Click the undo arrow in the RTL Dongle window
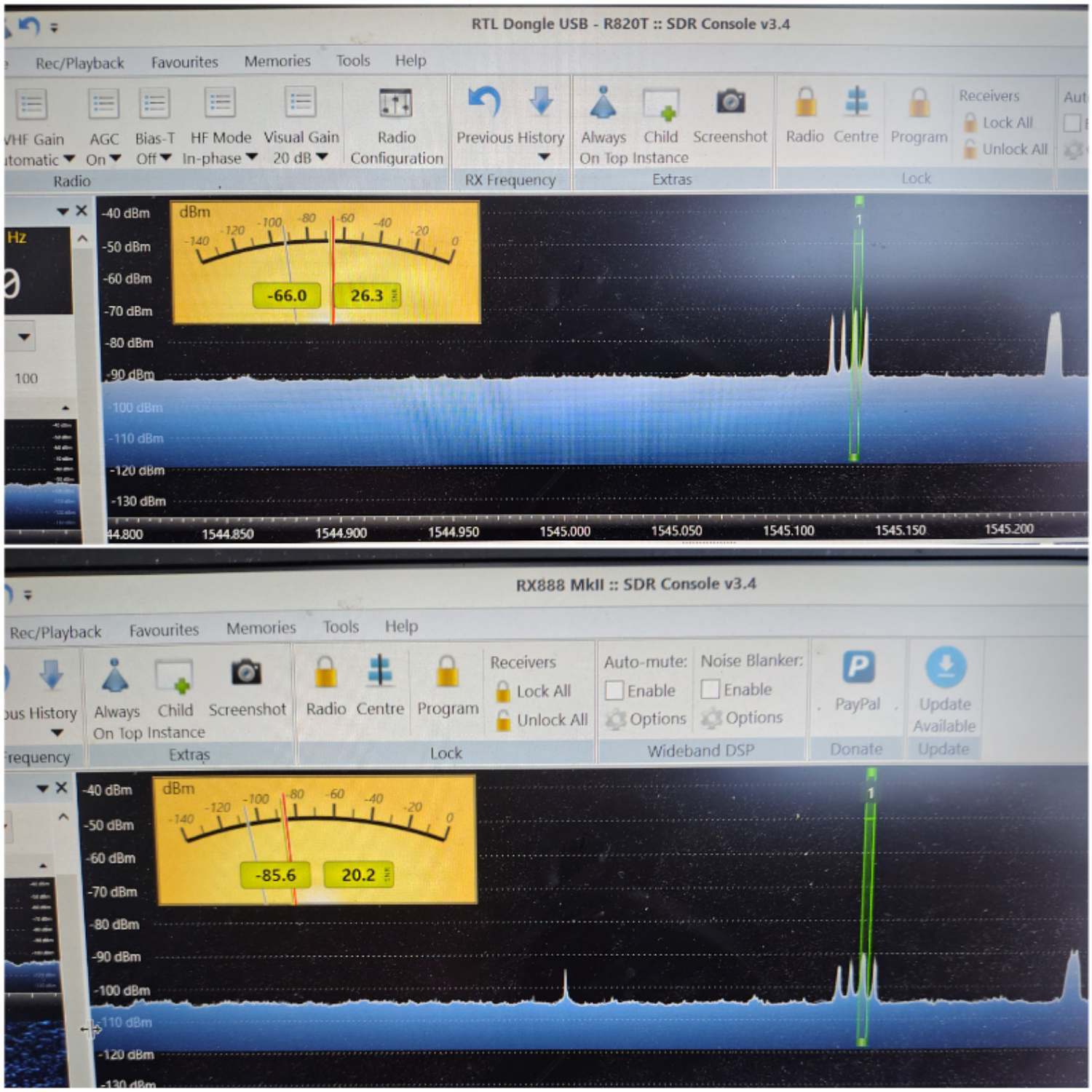The height and width of the screenshot is (1092, 1092). tap(29, 27)
